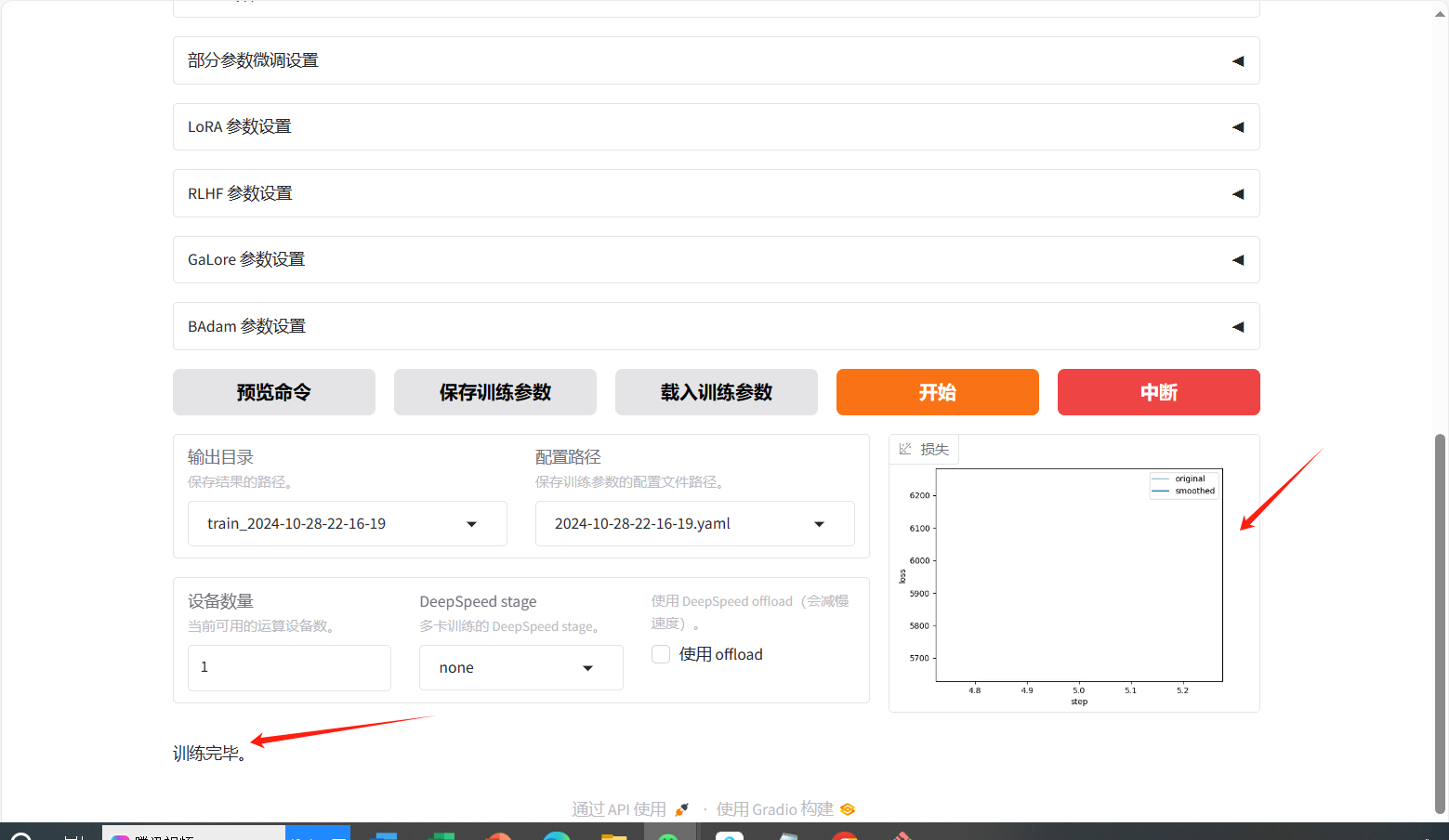The width and height of the screenshot is (1449, 840).
Task: Click the arrow icon on RLHF 参数设置
Action: (x=1237, y=194)
